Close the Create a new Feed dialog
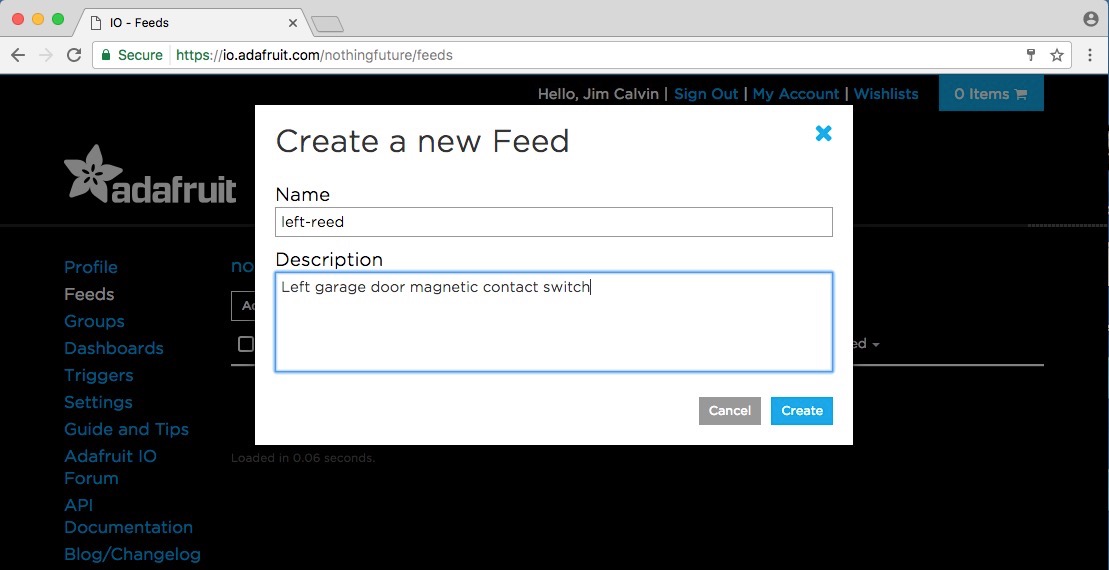The width and height of the screenshot is (1109, 570). (823, 133)
